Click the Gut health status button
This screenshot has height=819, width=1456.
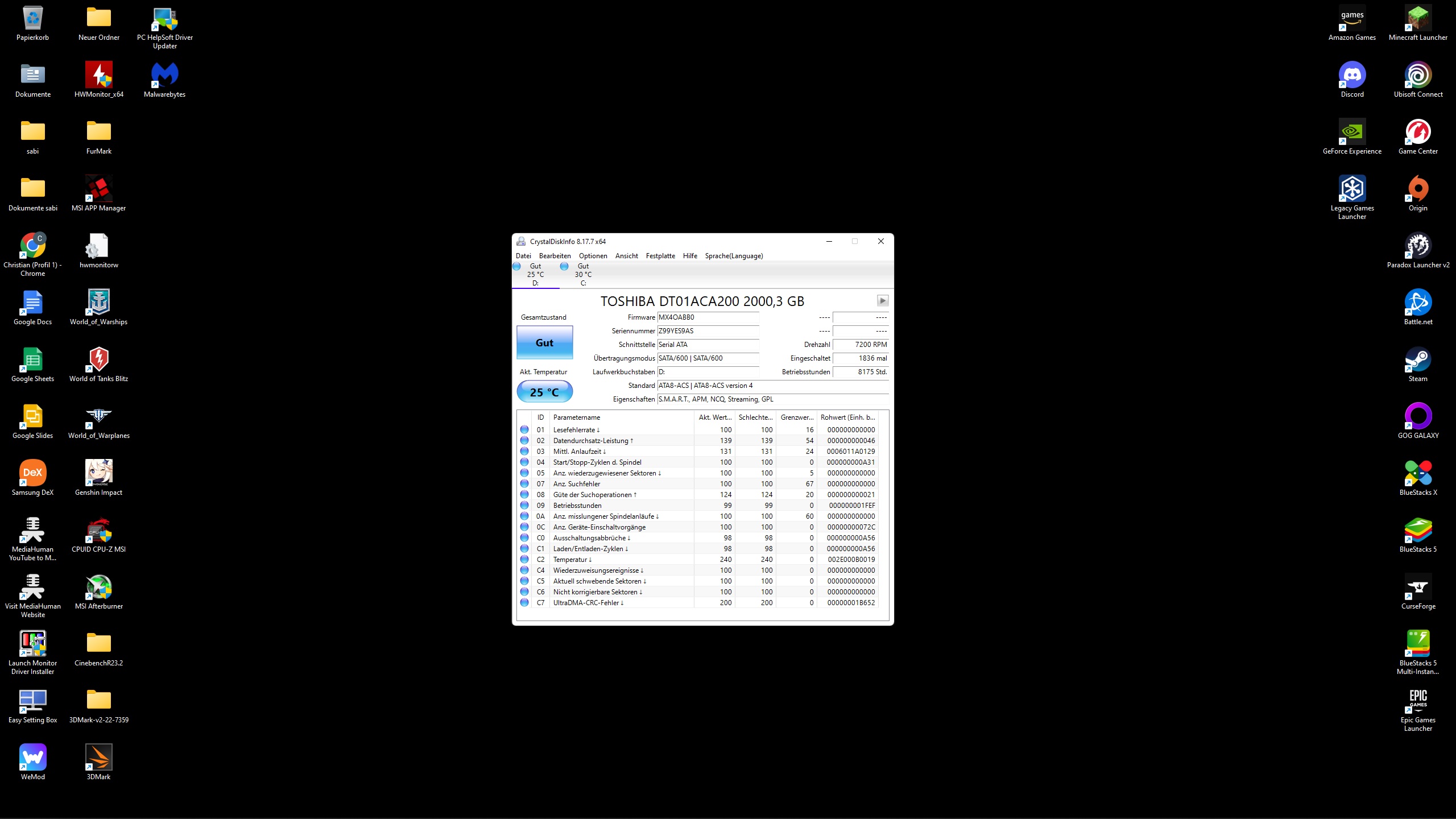(x=544, y=342)
